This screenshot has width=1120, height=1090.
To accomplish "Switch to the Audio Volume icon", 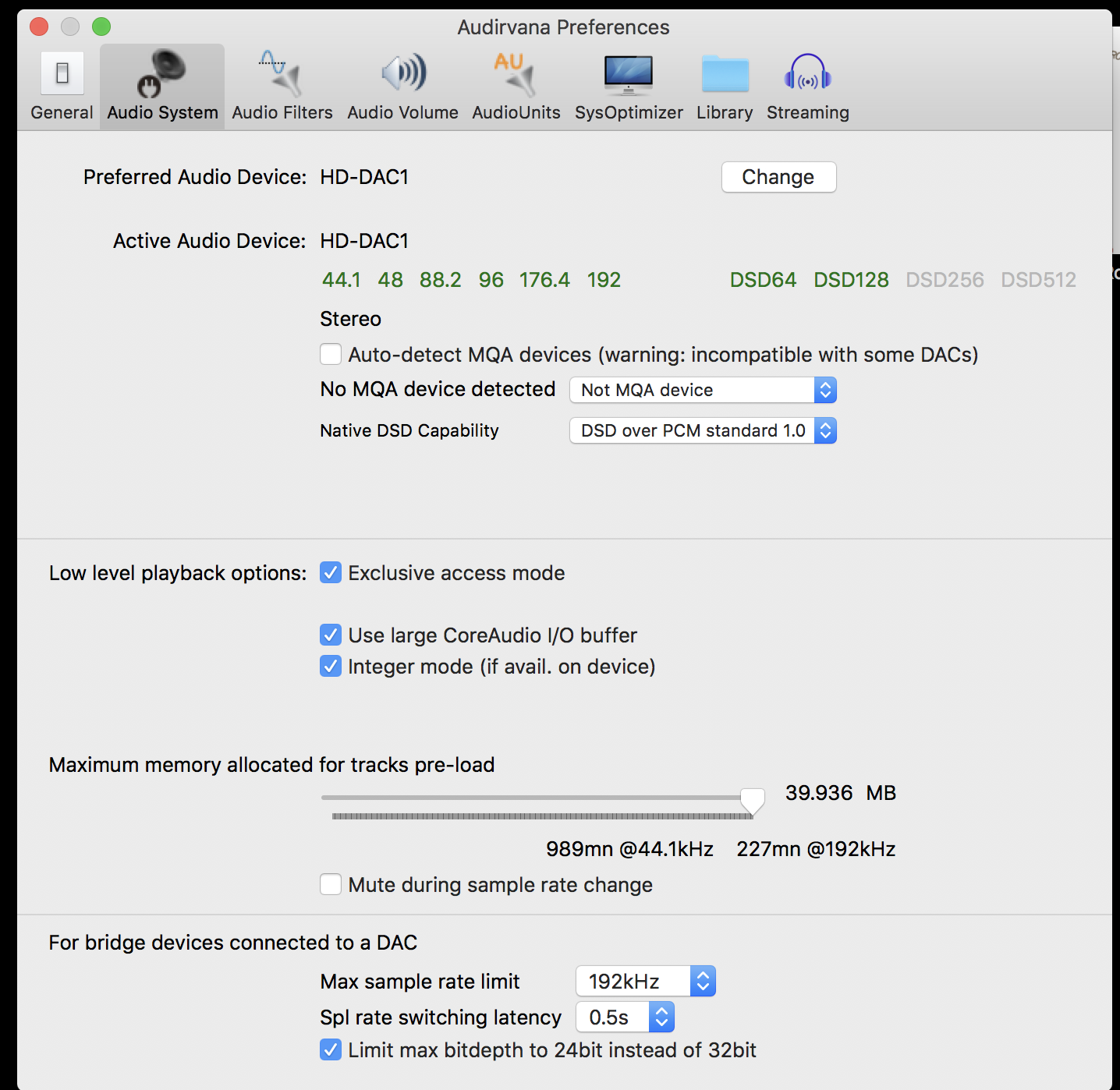I will click(x=404, y=73).
